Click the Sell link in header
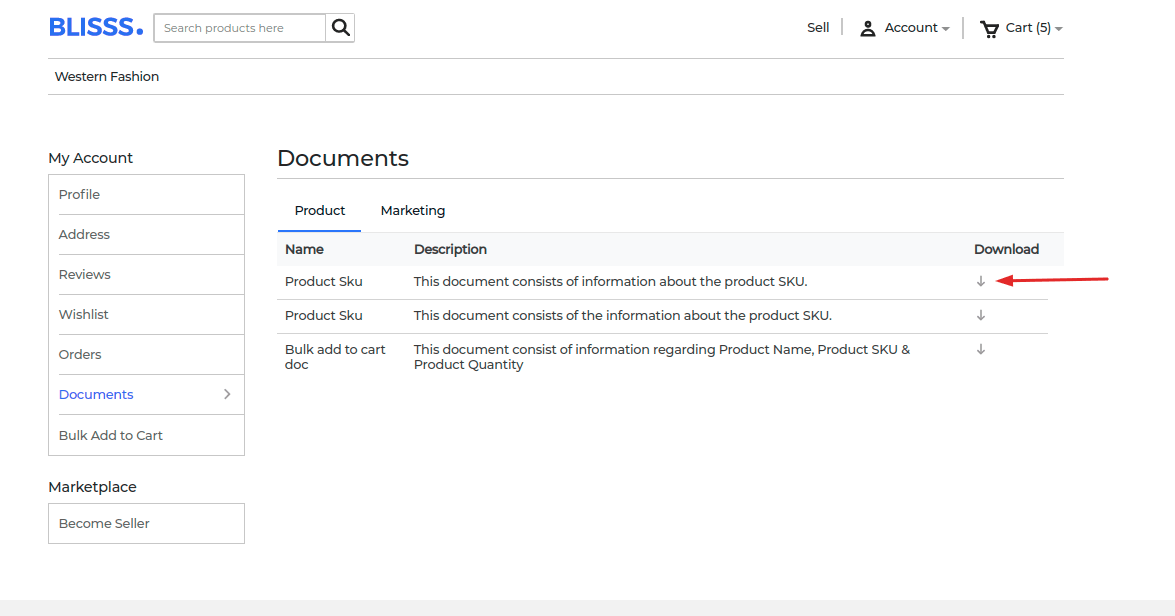This screenshot has width=1175, height=616. point(818,28)
